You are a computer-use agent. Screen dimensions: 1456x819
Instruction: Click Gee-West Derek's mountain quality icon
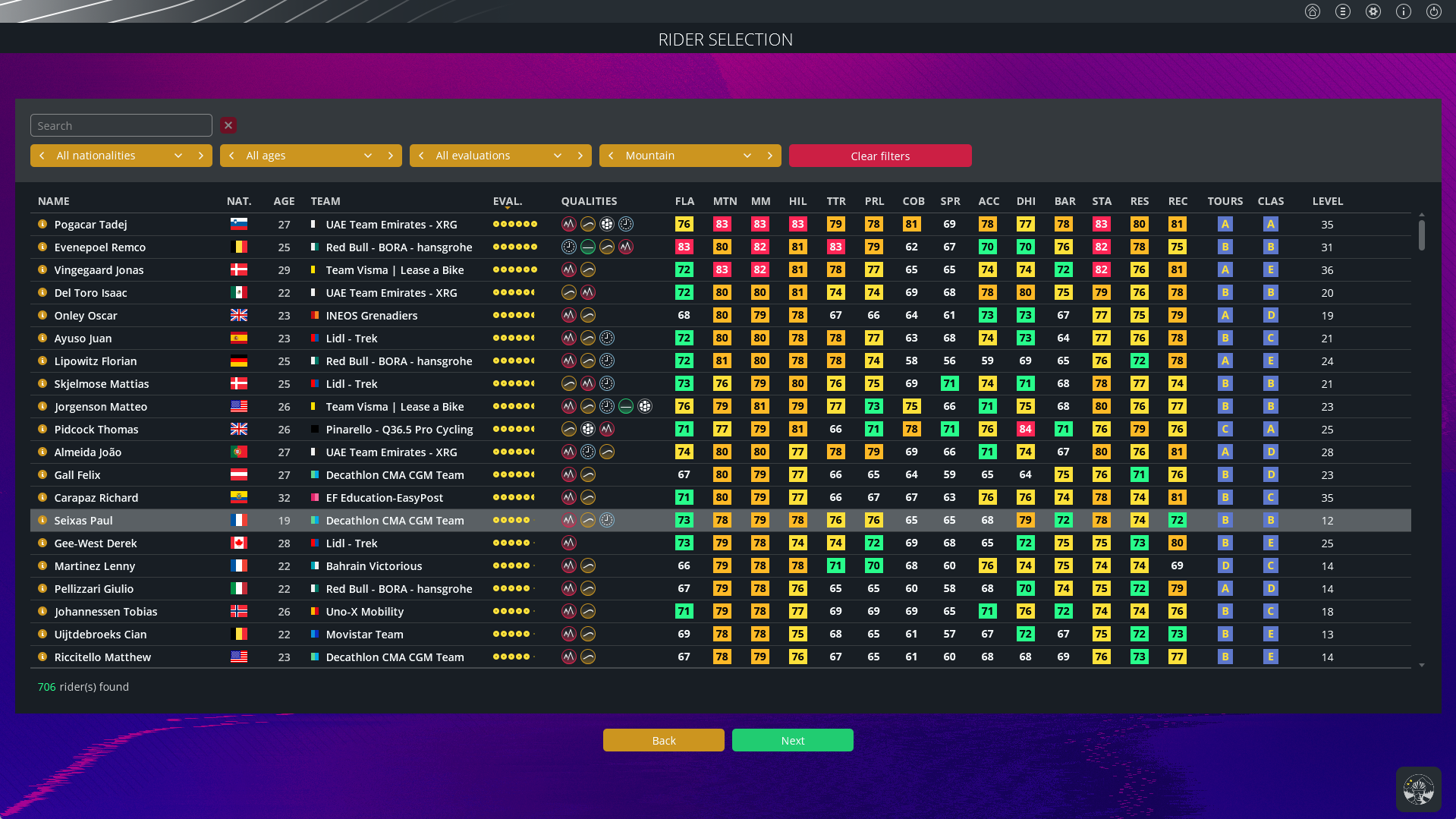tap(569, 543)
